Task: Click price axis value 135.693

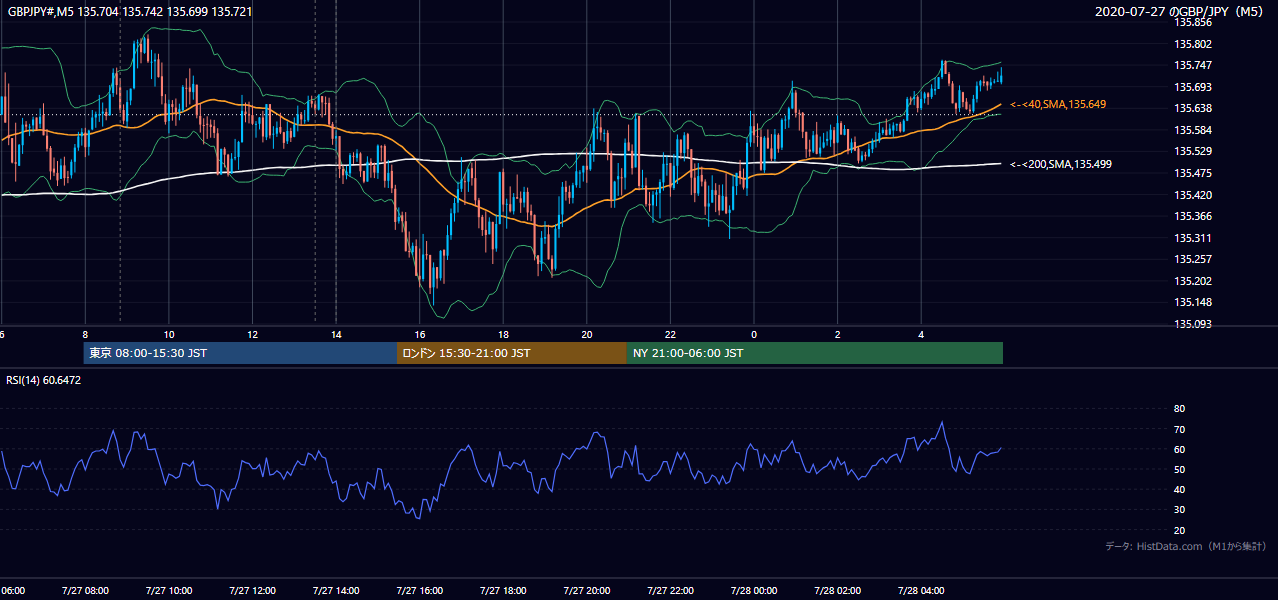Action: (x=1193, y=87)
